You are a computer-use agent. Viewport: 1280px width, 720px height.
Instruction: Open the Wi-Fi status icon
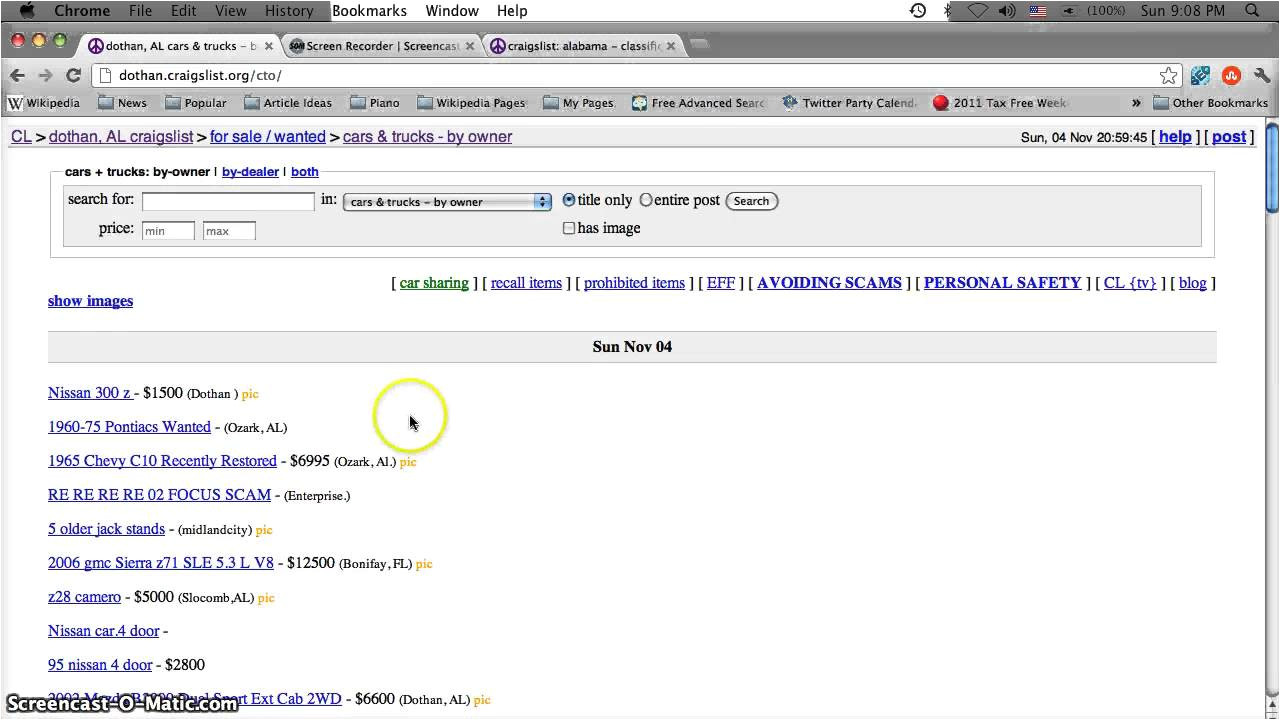[x=977, y=11]
